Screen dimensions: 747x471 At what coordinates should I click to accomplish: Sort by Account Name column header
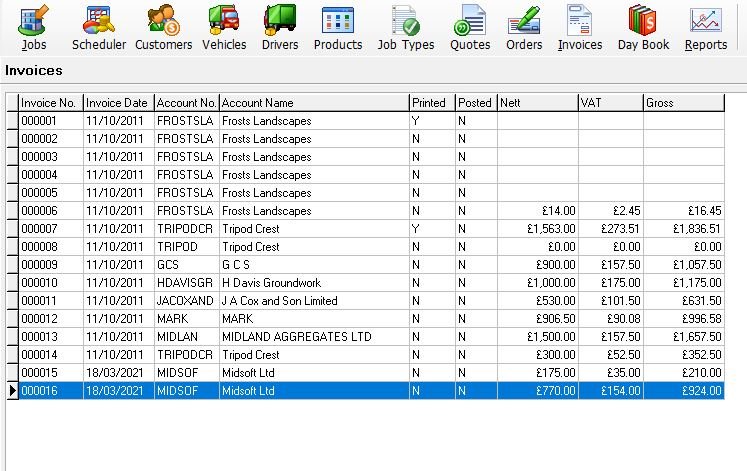[x=314, y=103]
